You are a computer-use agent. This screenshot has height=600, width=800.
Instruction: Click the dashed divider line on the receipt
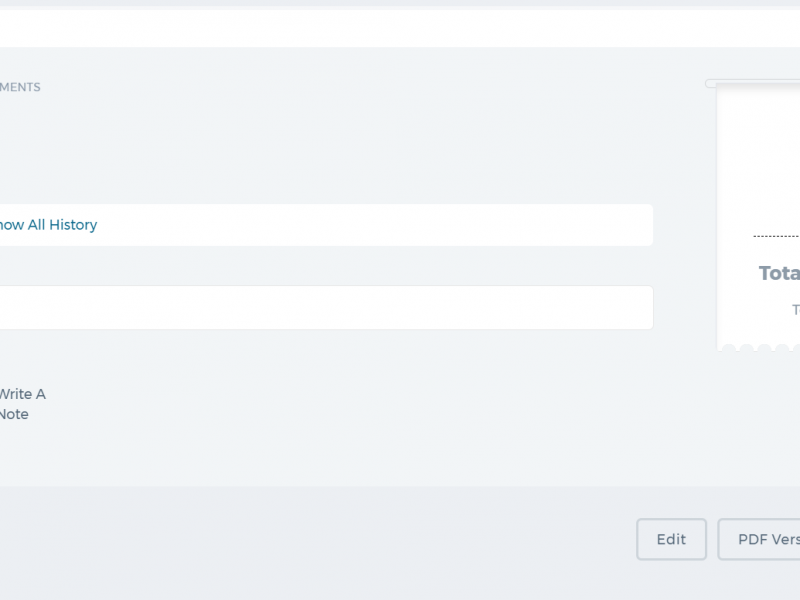coord(777,236)
